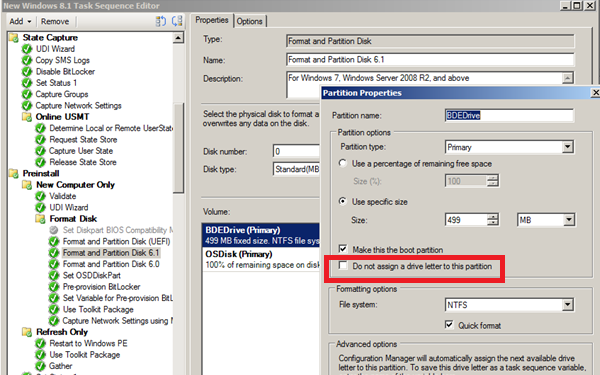Select Determine Local or Remote UserState step

pyautogui.click(x=111, y=128)
